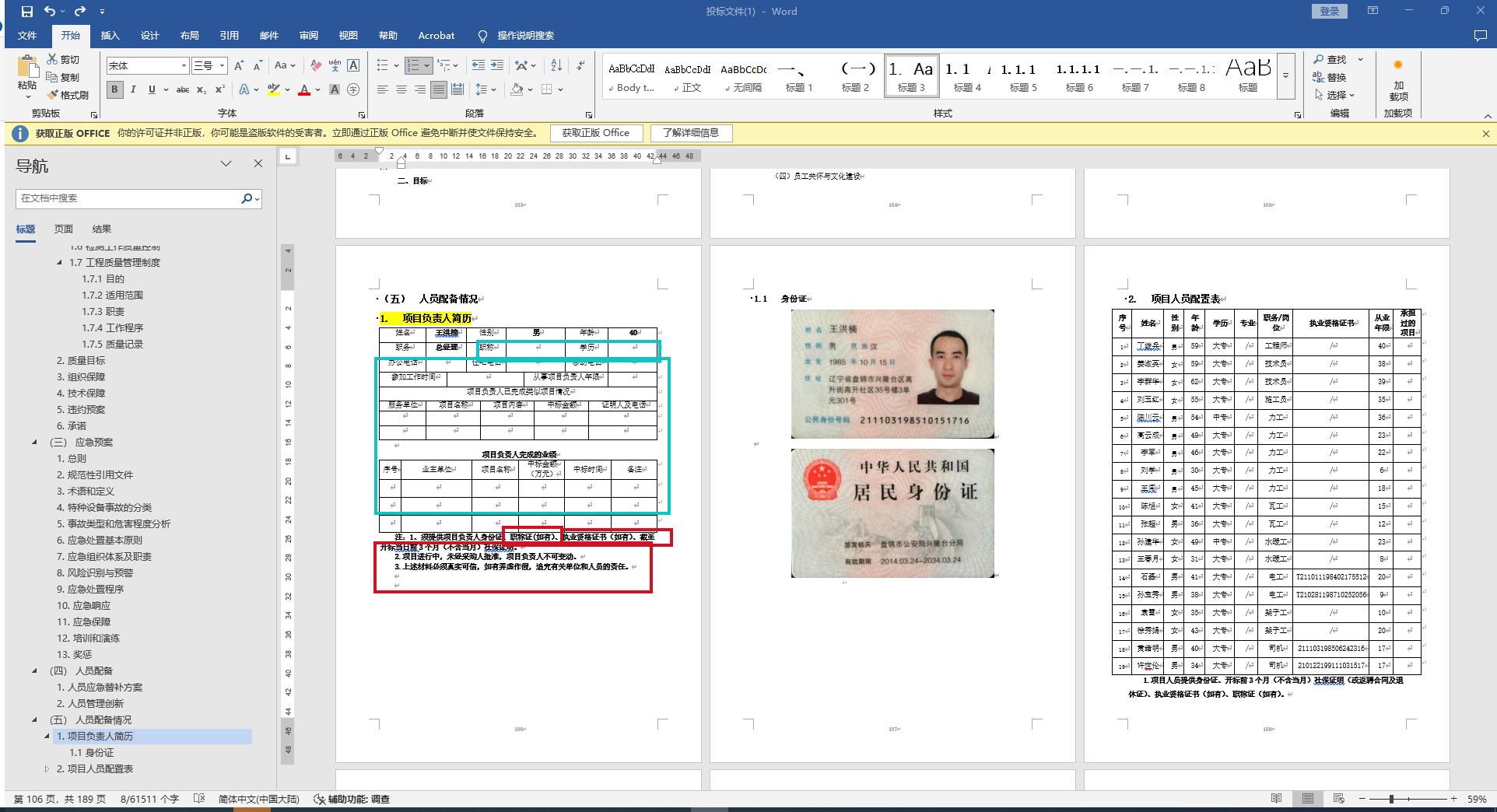Sort the selected text A to Z
The height and width of the screenshot is (812, 1497).
[x=556, y=65]
